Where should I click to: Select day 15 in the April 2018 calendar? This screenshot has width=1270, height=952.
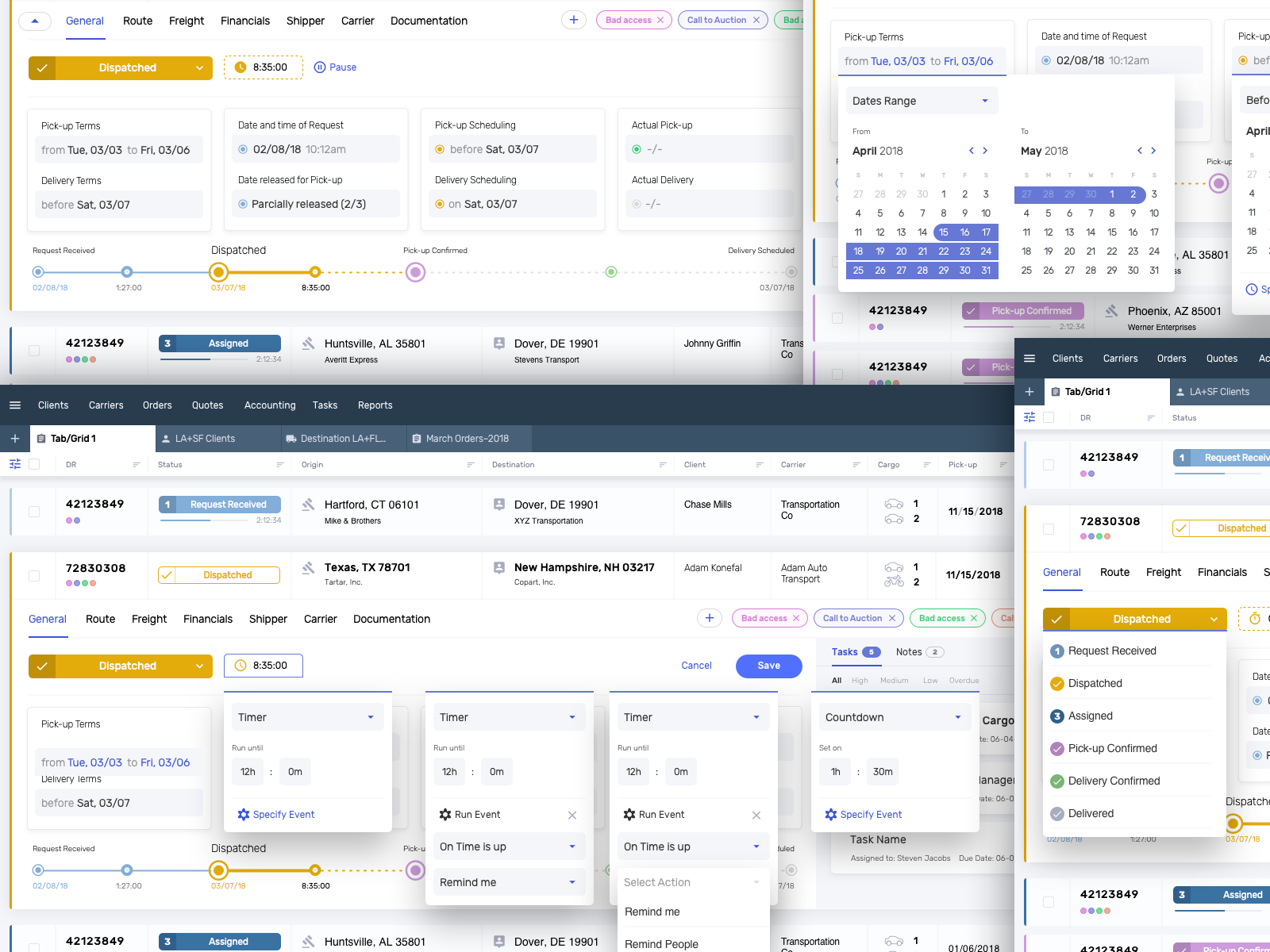tap(943, 232)
